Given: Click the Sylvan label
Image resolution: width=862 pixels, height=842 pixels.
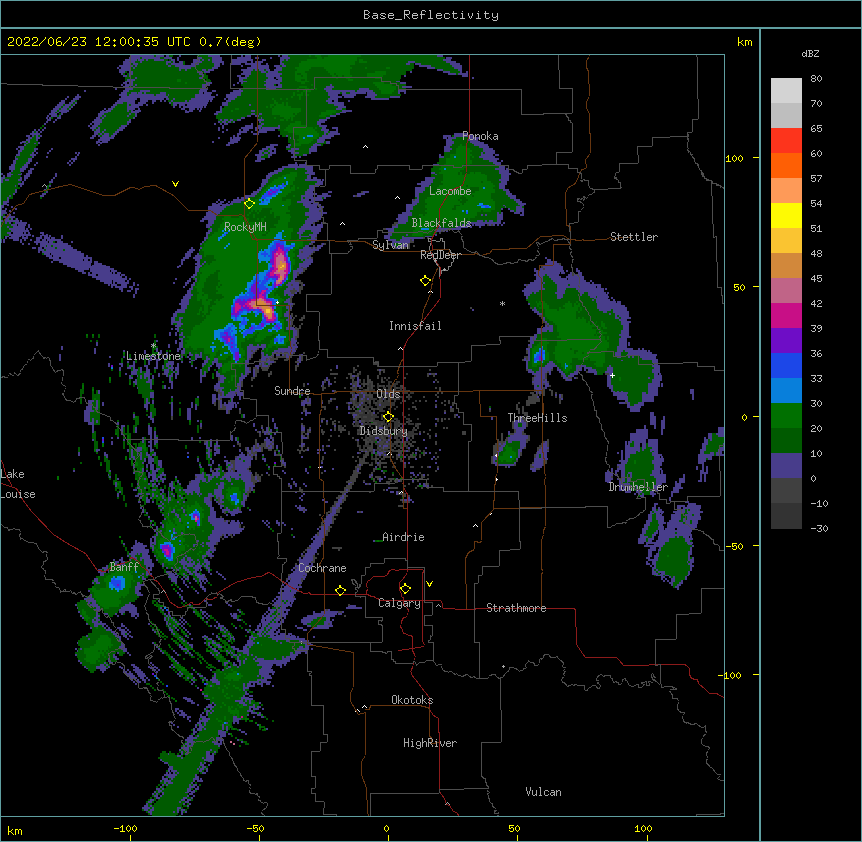Looking at the screenshot, I should (390, 245).
